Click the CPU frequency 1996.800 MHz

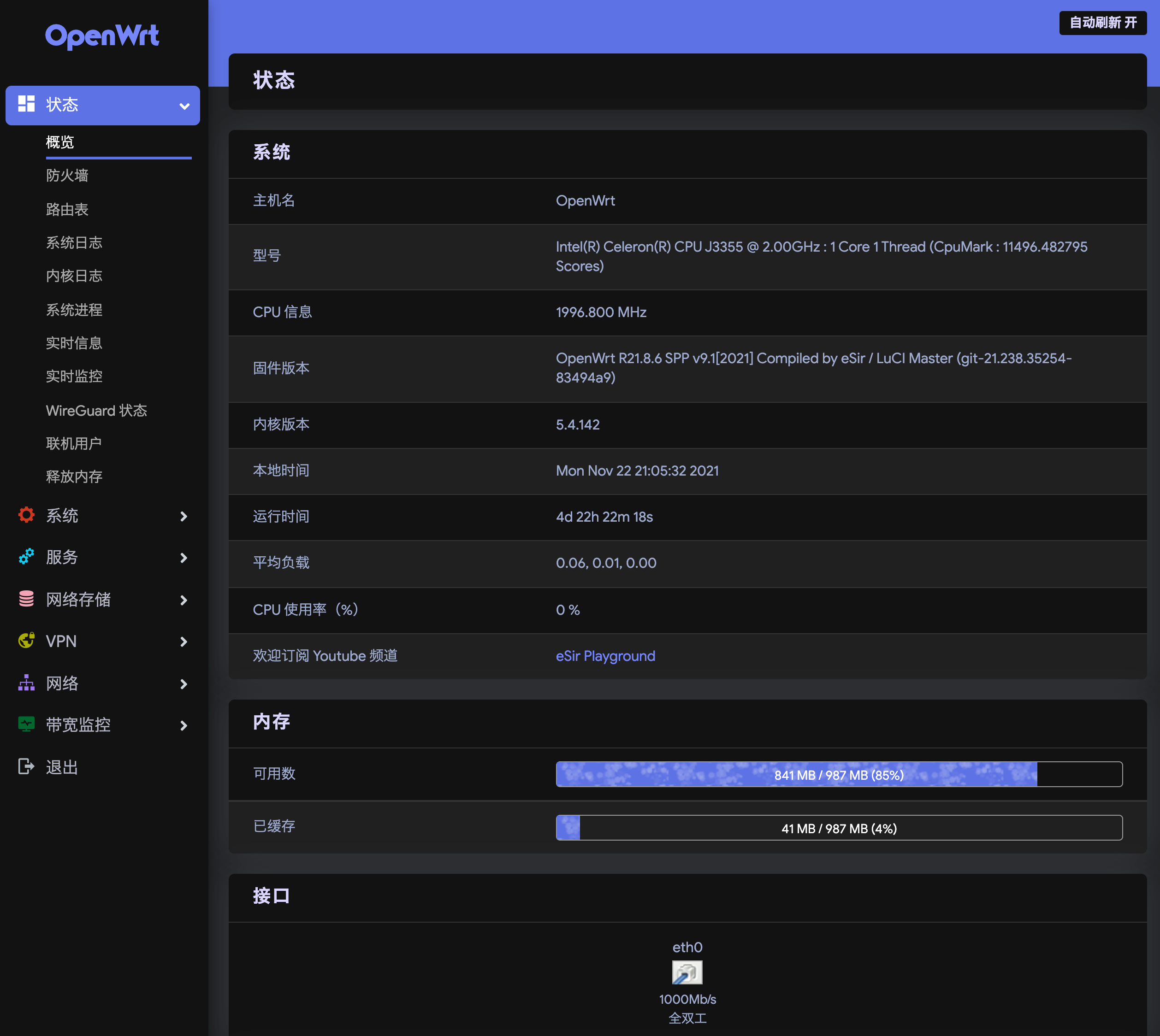601,312
